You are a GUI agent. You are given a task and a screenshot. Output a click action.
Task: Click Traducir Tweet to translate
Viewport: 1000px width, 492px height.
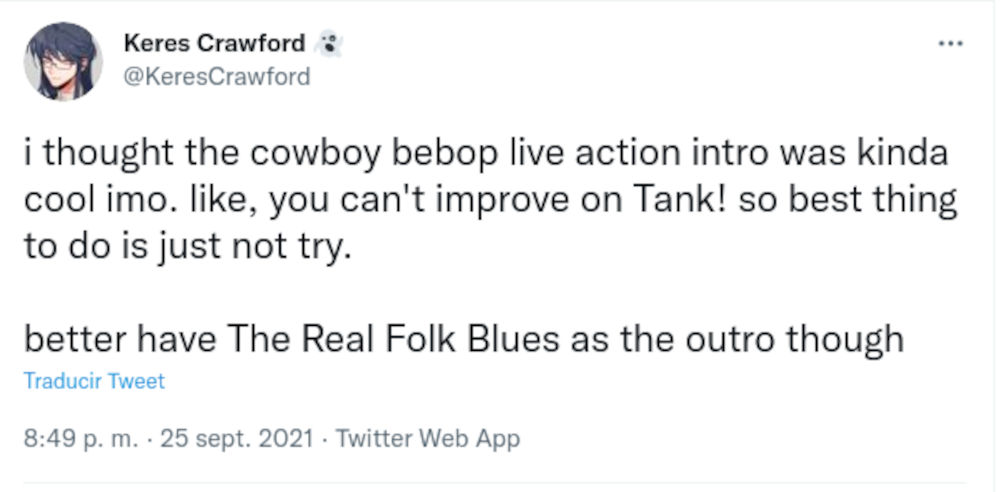click(93, 381)
